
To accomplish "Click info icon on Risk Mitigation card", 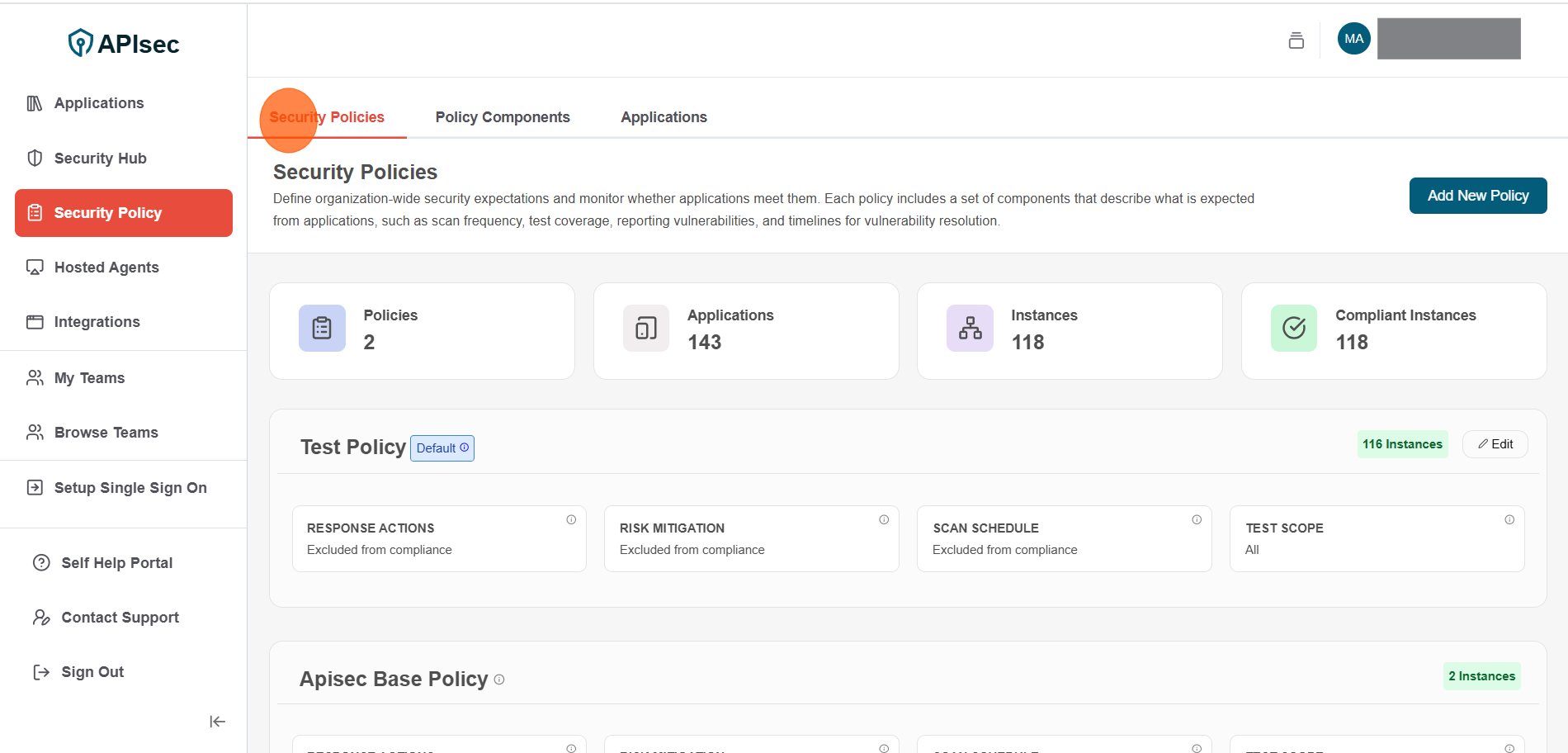I will coord(884,519).
